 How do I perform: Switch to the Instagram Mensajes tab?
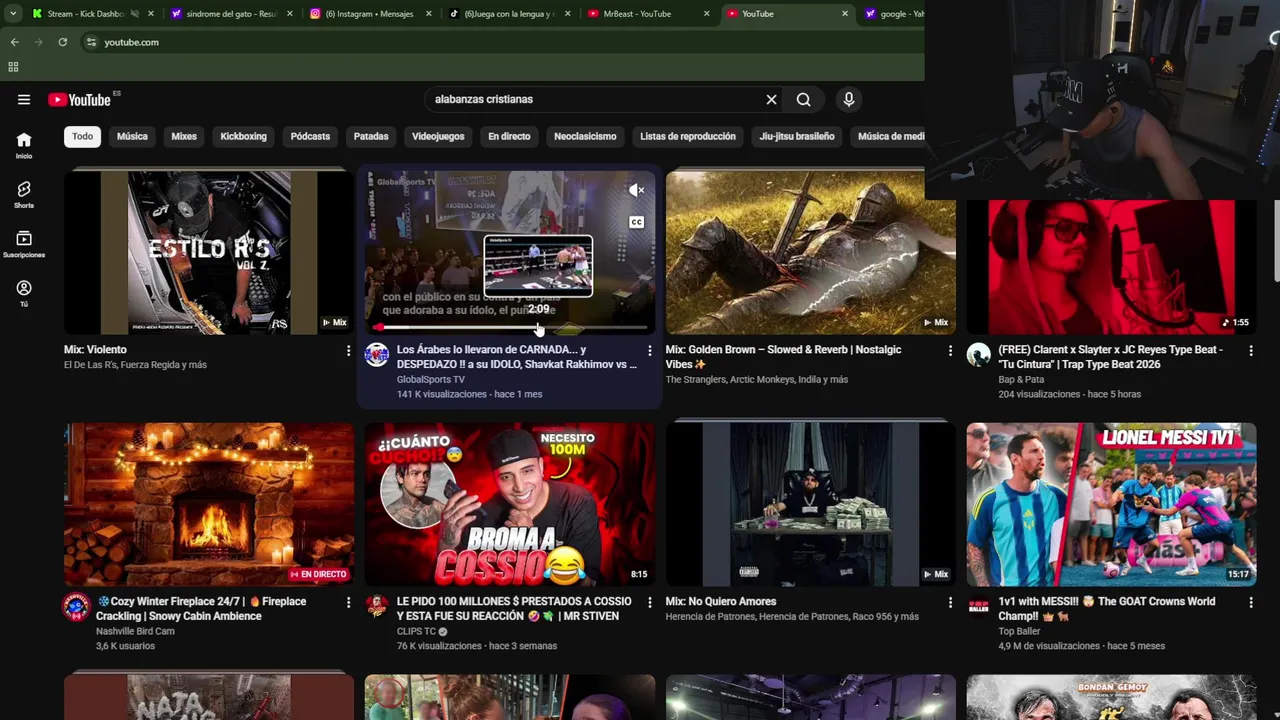(370, 14)
